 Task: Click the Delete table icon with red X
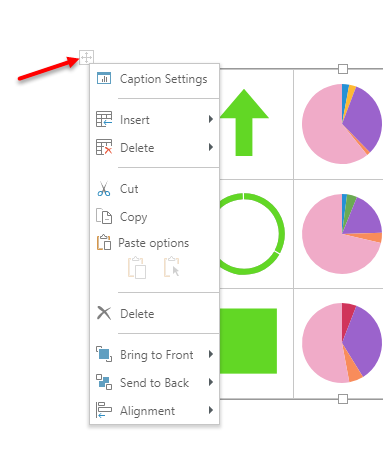[x=104, y=147]
